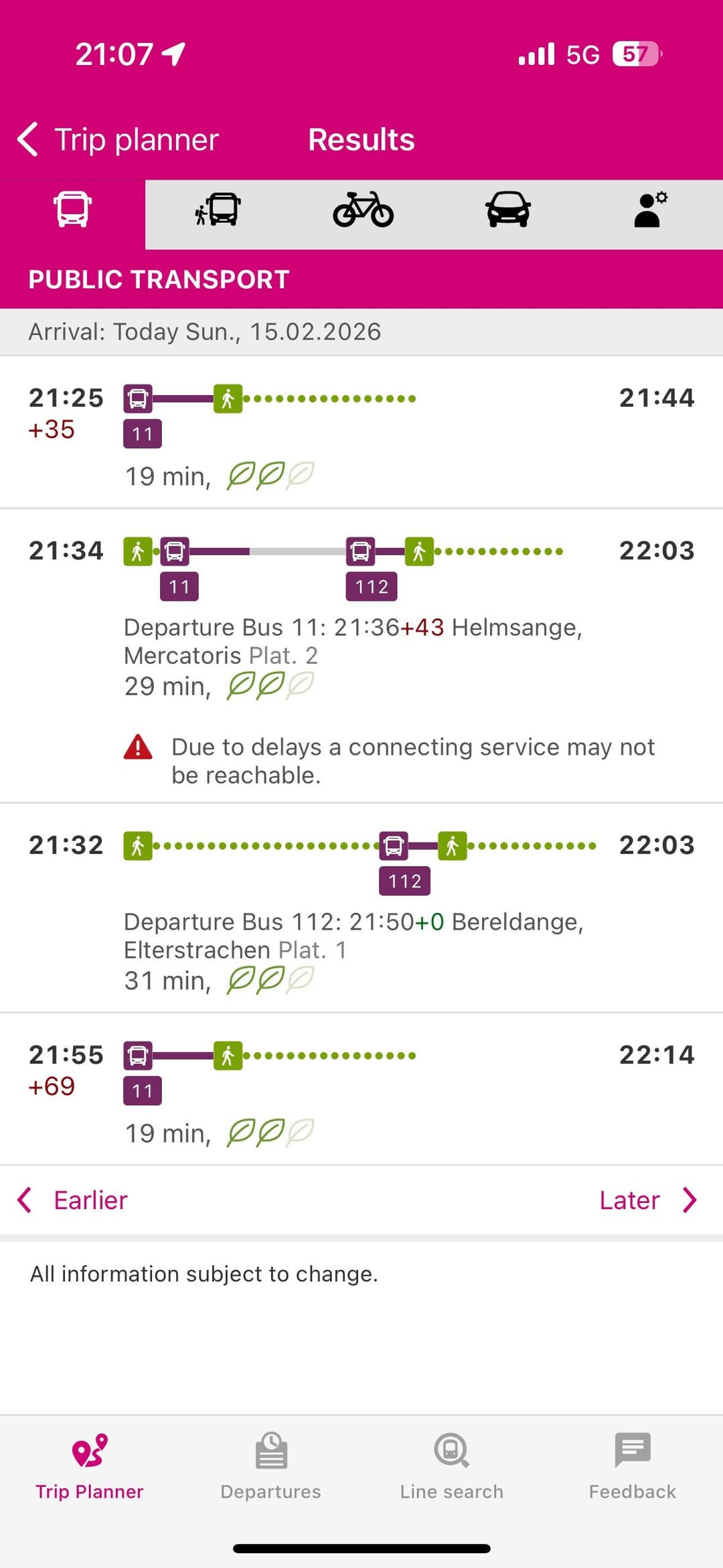
Task: Tap line 112 badge in 21:34 trip
Action: (x=372, y=587)
